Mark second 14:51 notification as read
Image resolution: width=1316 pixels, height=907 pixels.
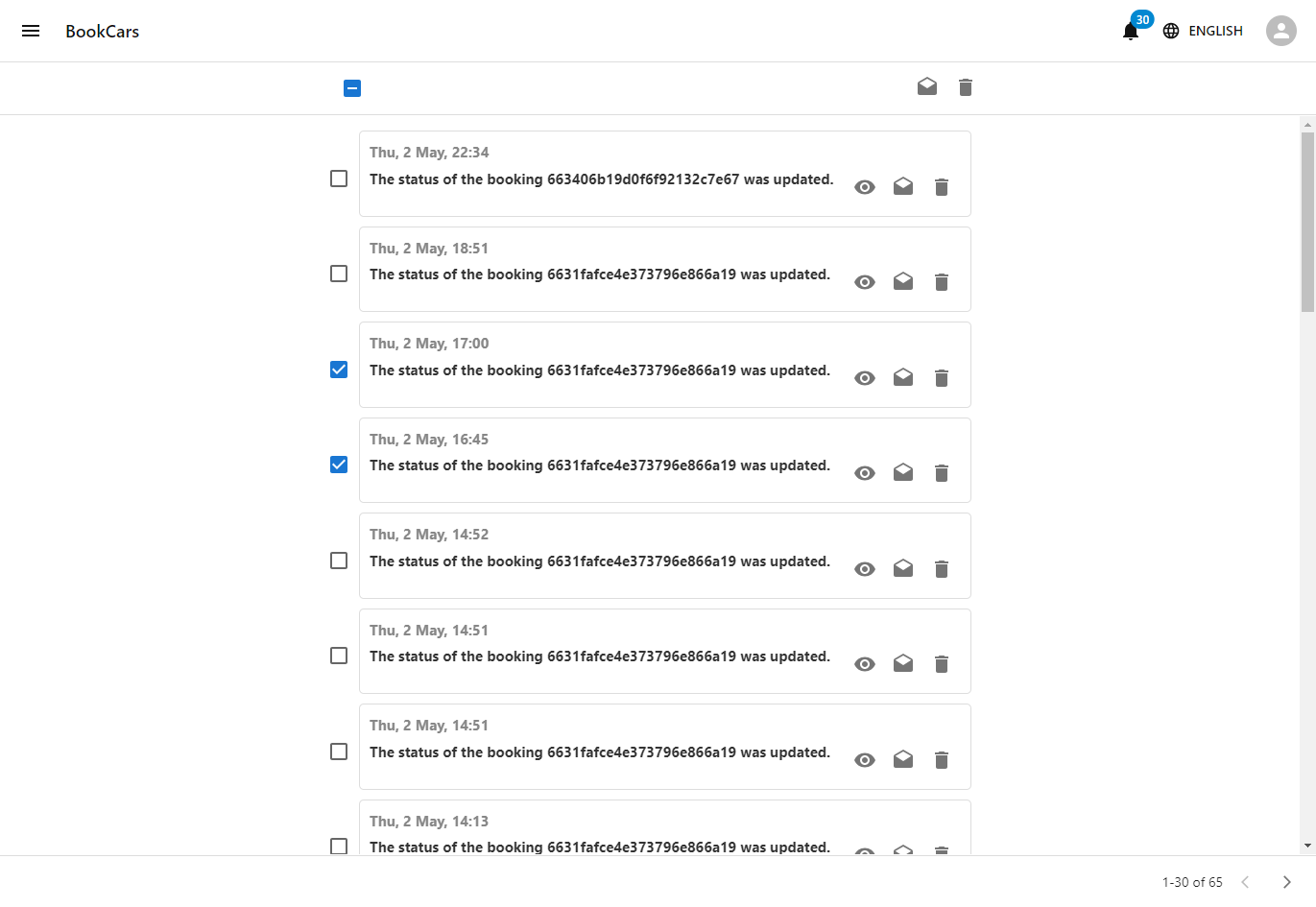[903, 759]
